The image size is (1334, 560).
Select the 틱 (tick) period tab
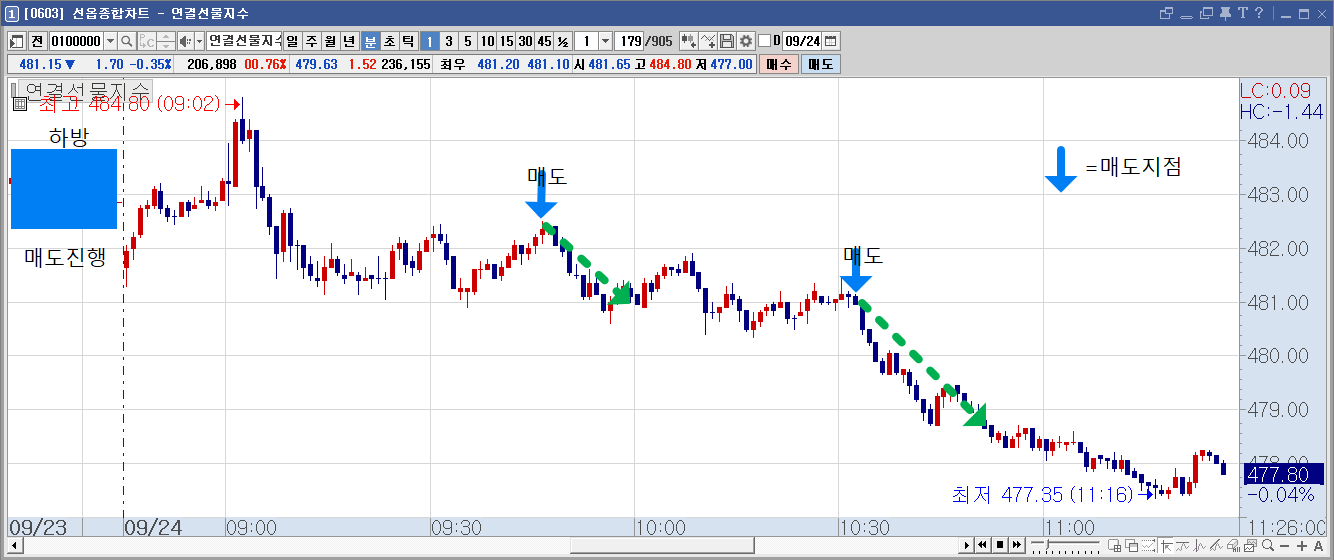pyautogui.click(x=408, y=41)
